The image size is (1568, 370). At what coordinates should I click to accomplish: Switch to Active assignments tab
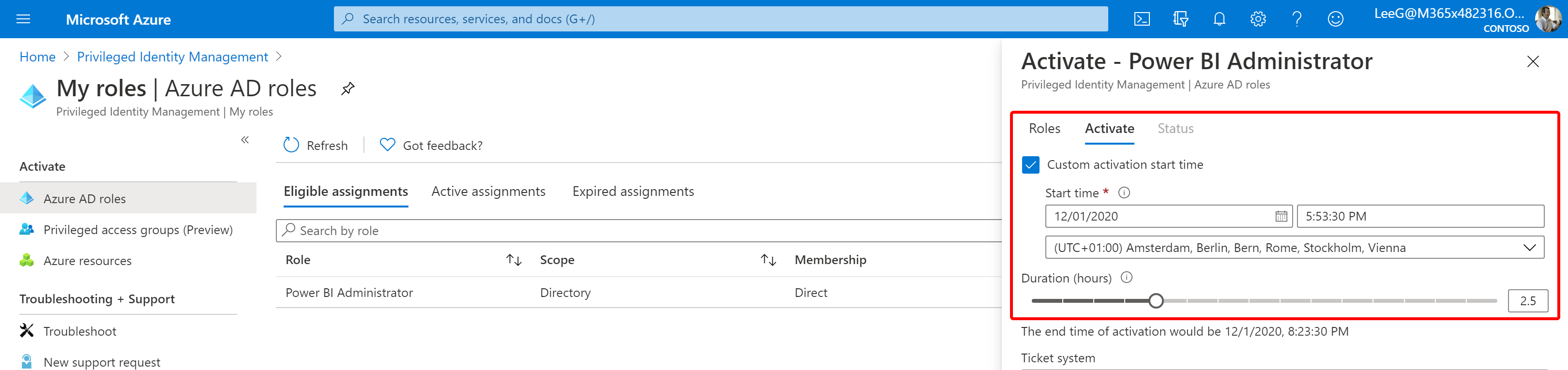488,191
